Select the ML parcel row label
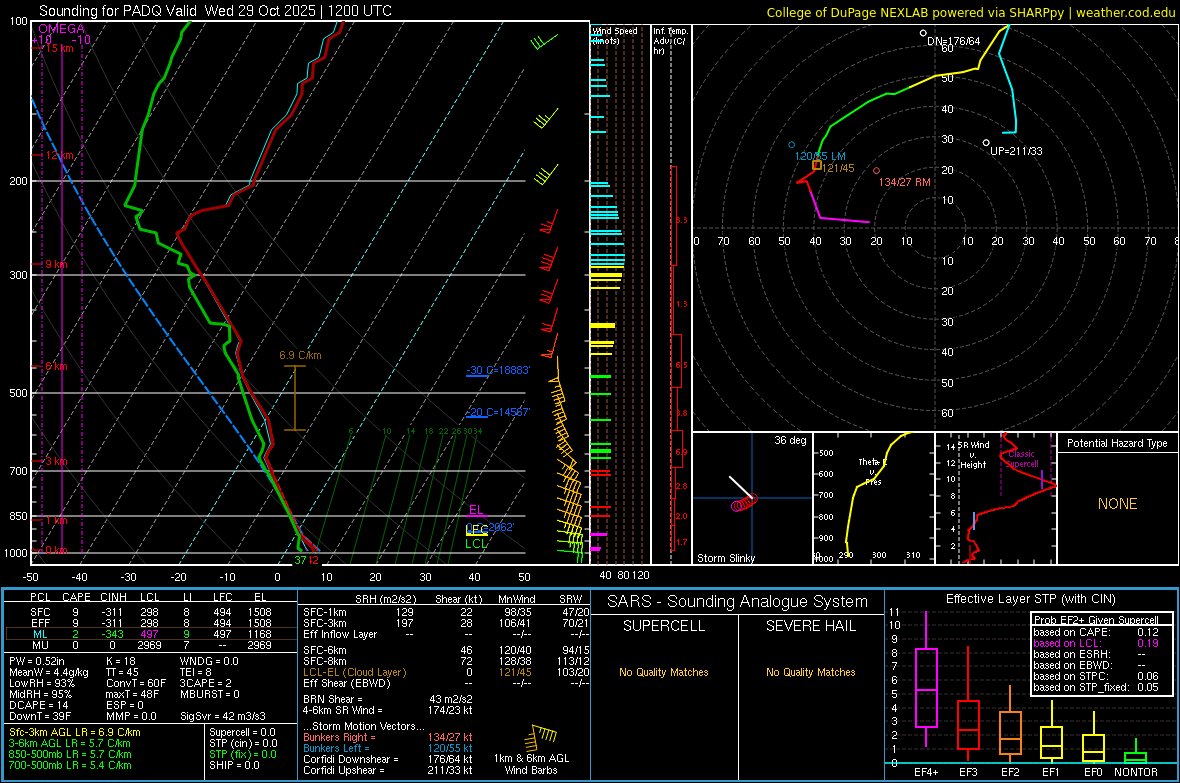 pos(41,634)
